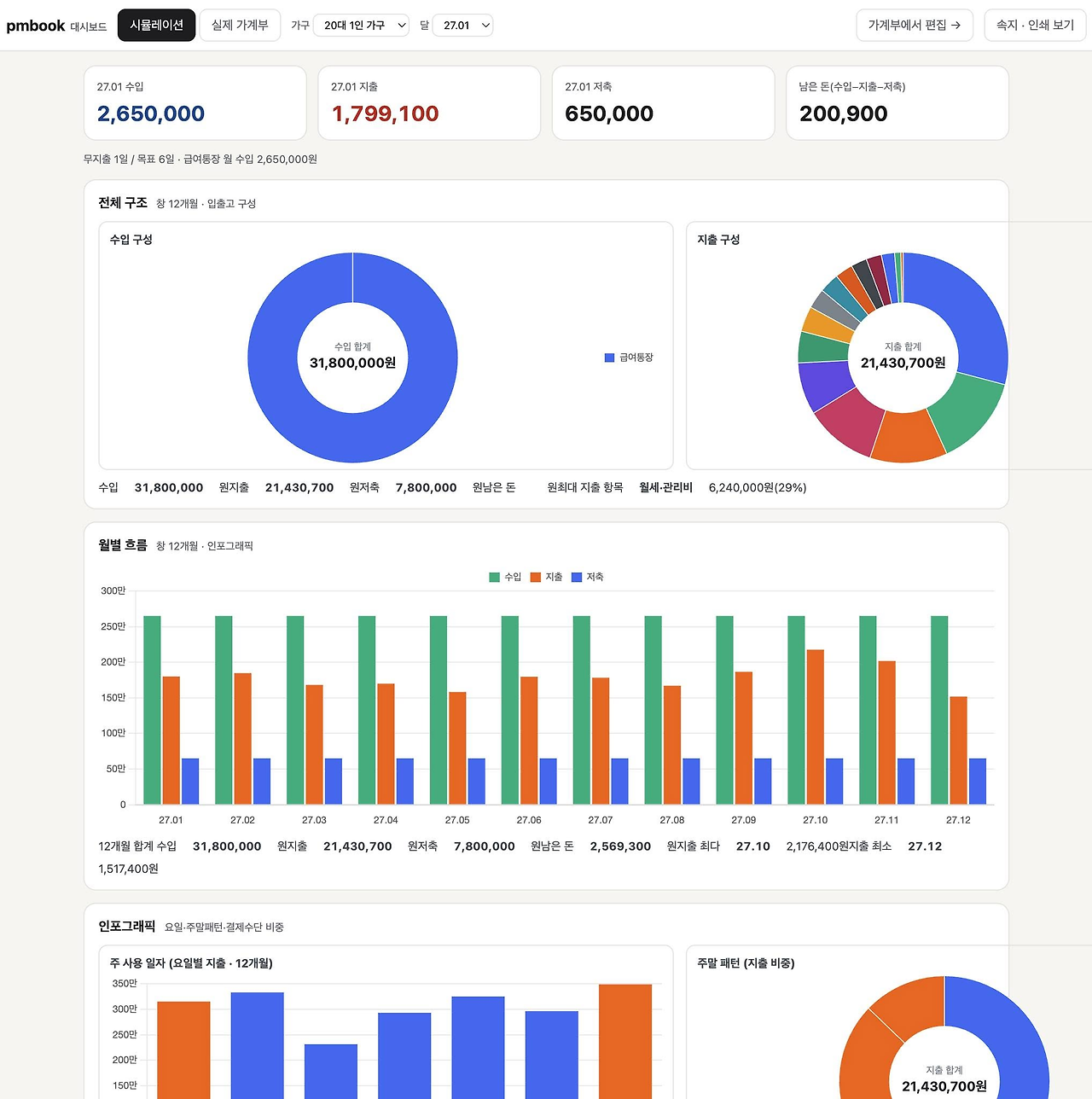The image size is (1092, 1099).
Task: Click the orange 지출 bar for 27.10
Action: click(x=816, y=727)
